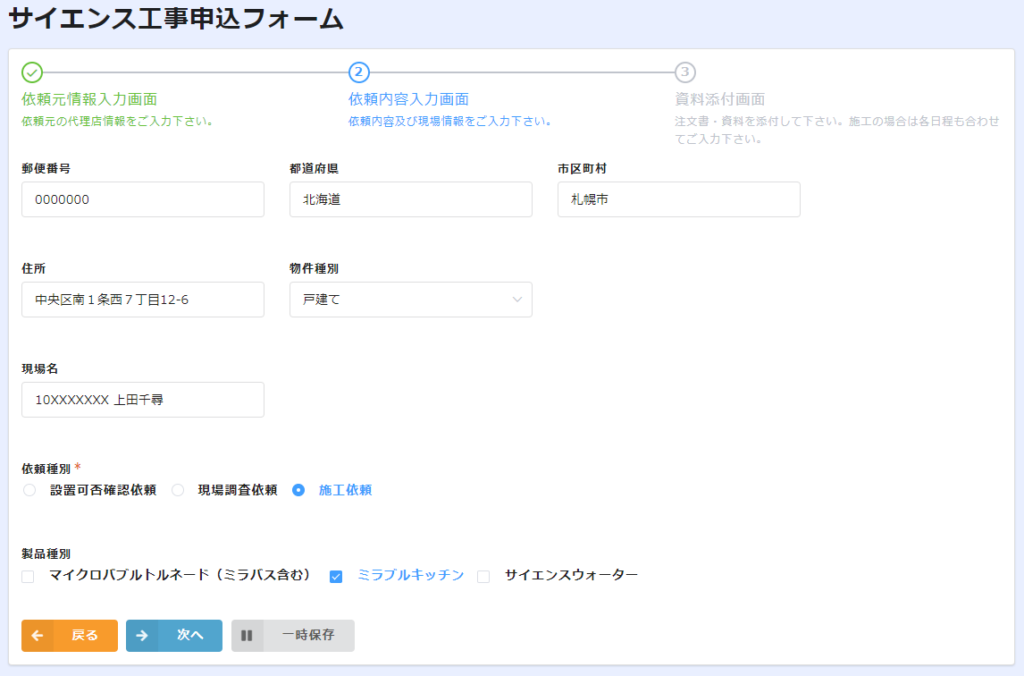Image resolution: width=1024 pixels, height=676 pixels.
Task: Choose the 施工依頼 radio button
Action: (298, 490)
